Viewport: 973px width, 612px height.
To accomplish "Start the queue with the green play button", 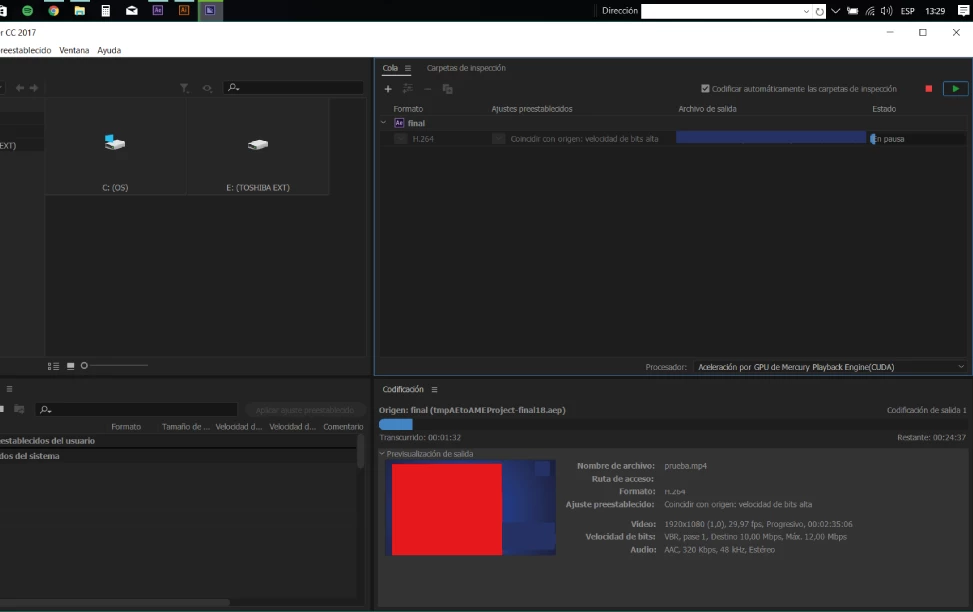I will 955,89.
